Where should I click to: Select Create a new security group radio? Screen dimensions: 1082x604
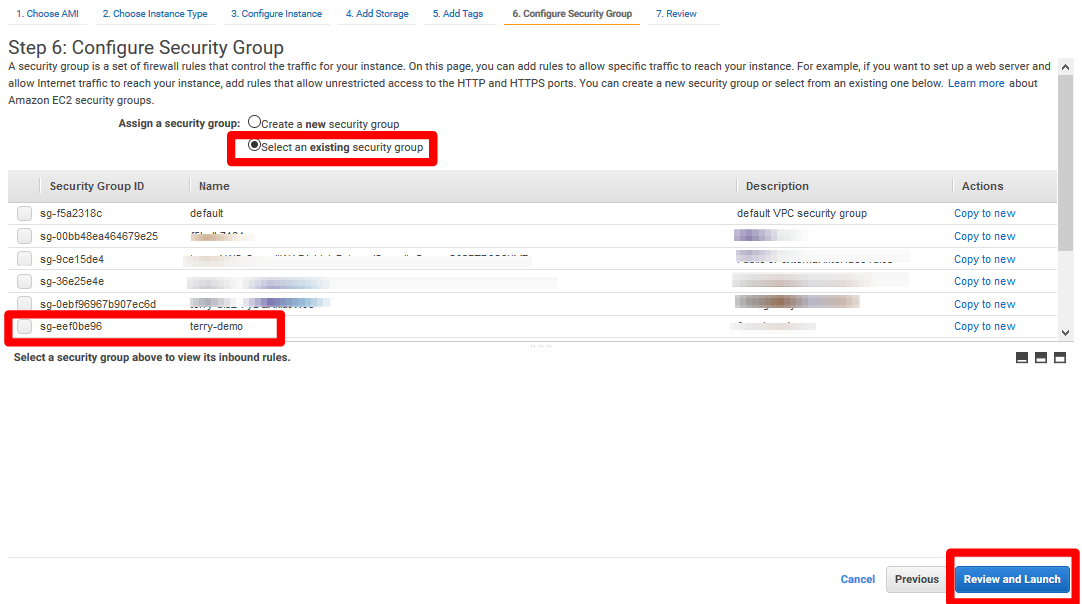254,122
